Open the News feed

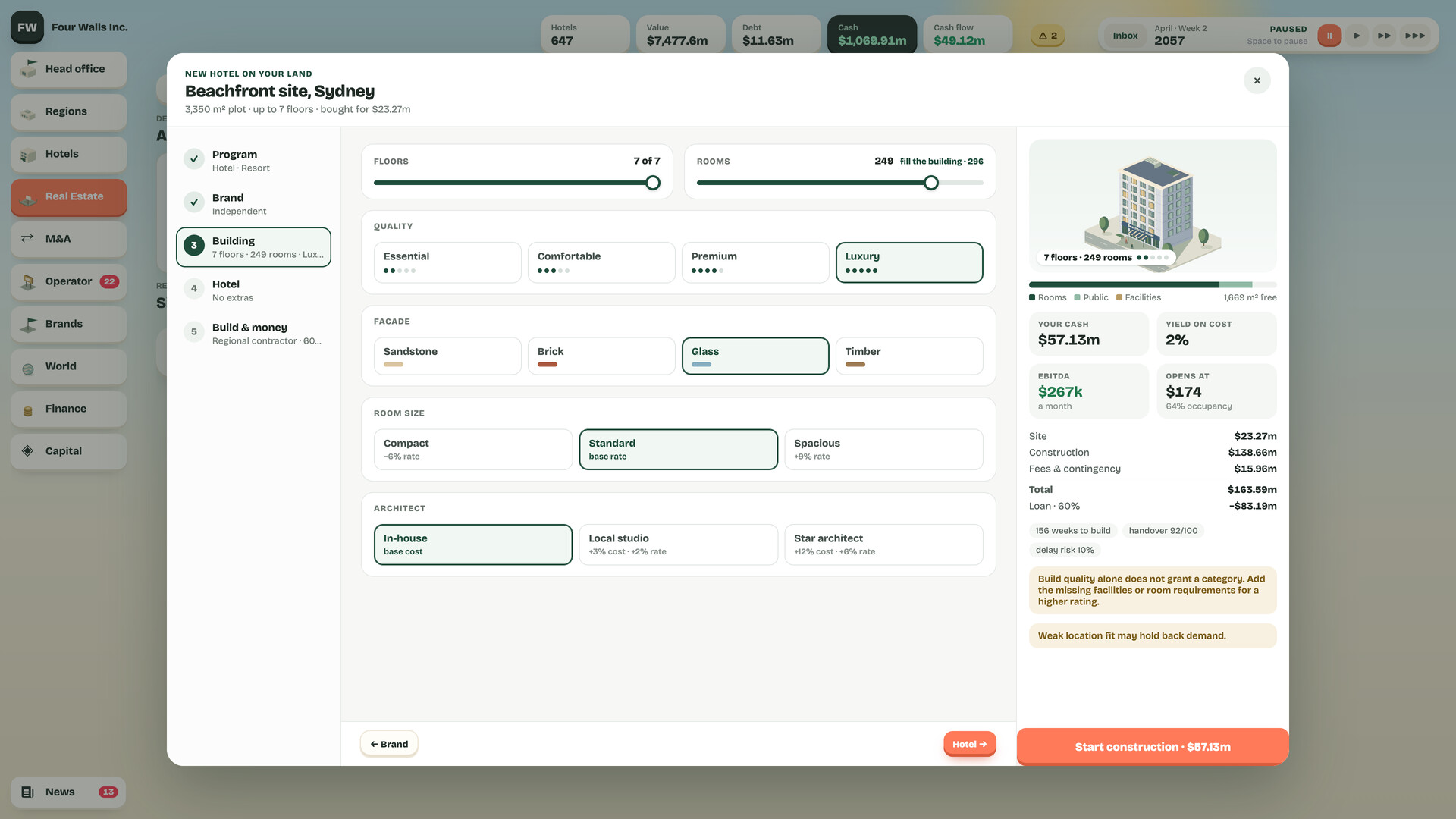point(68,792)
